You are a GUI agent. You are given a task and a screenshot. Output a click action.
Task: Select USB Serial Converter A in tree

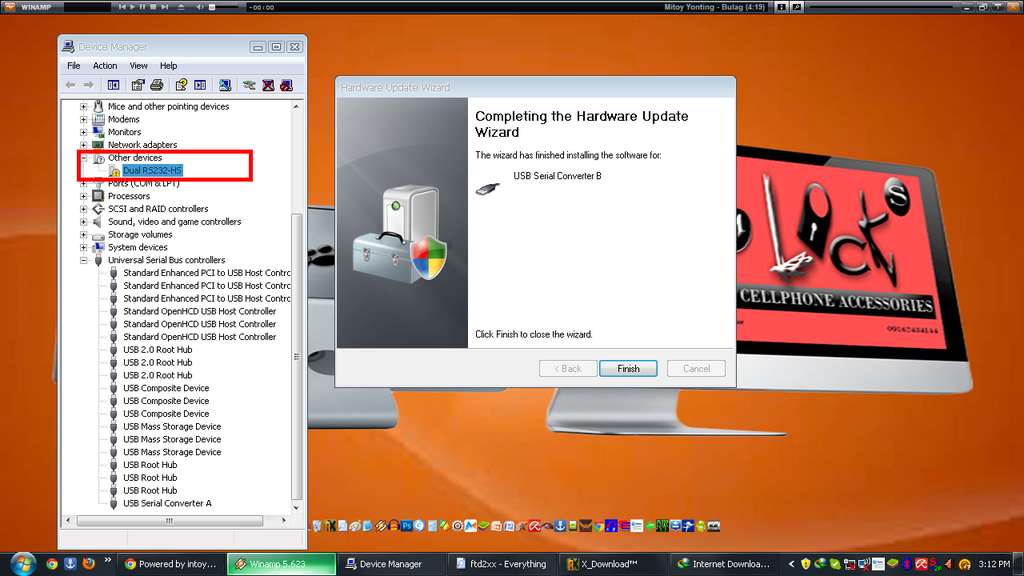click(x=167, y=504)
